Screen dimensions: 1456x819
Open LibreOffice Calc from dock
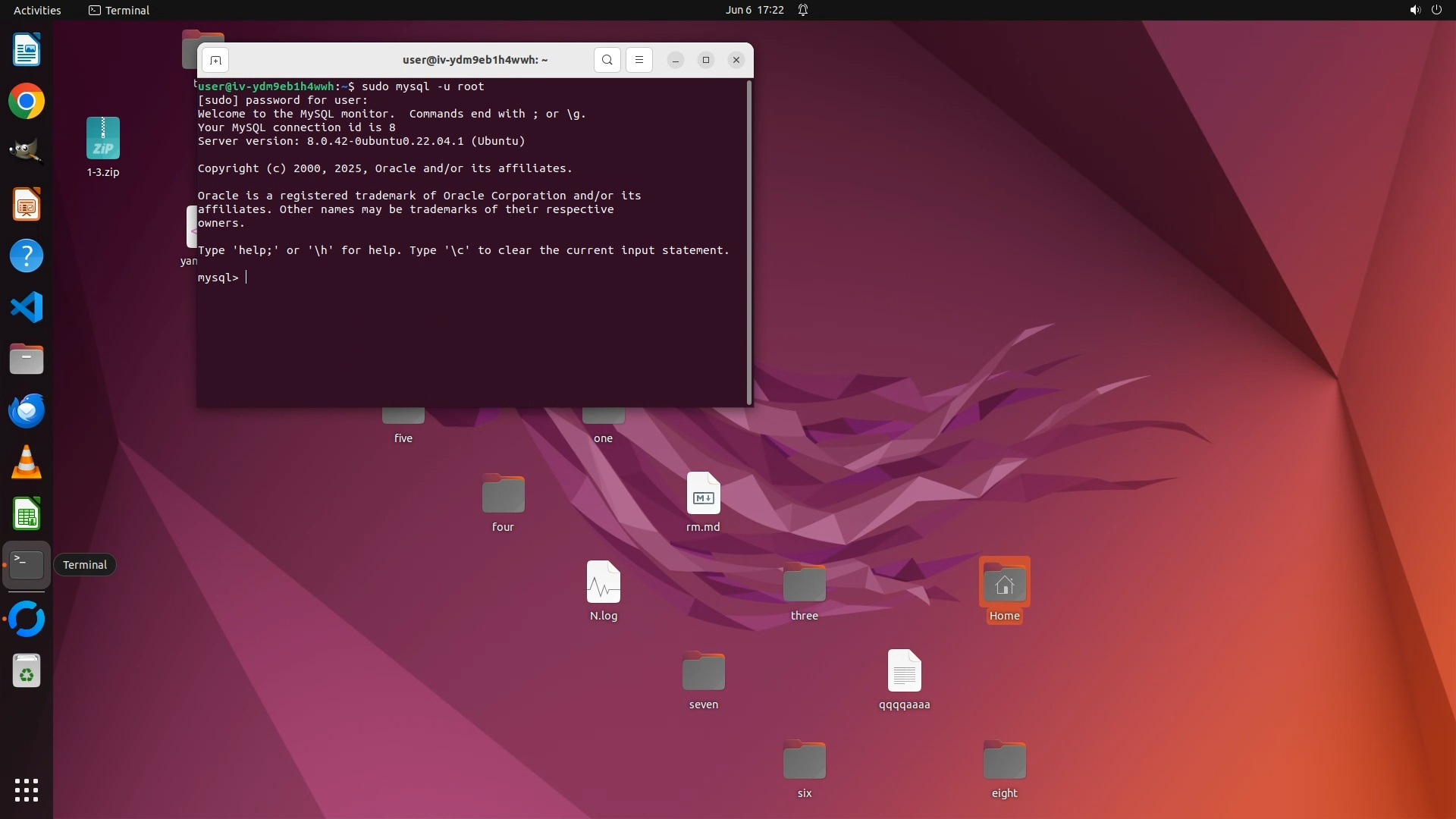point(27,514)
